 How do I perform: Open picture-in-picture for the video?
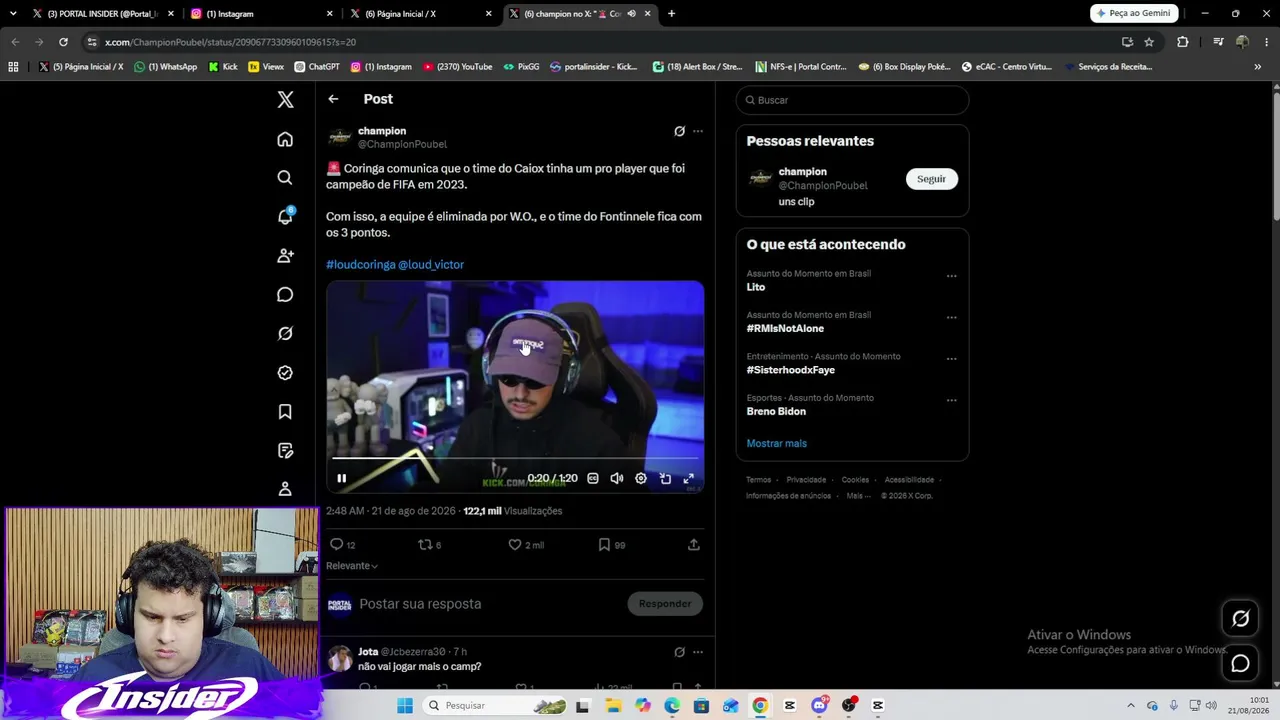click(665, 479)
